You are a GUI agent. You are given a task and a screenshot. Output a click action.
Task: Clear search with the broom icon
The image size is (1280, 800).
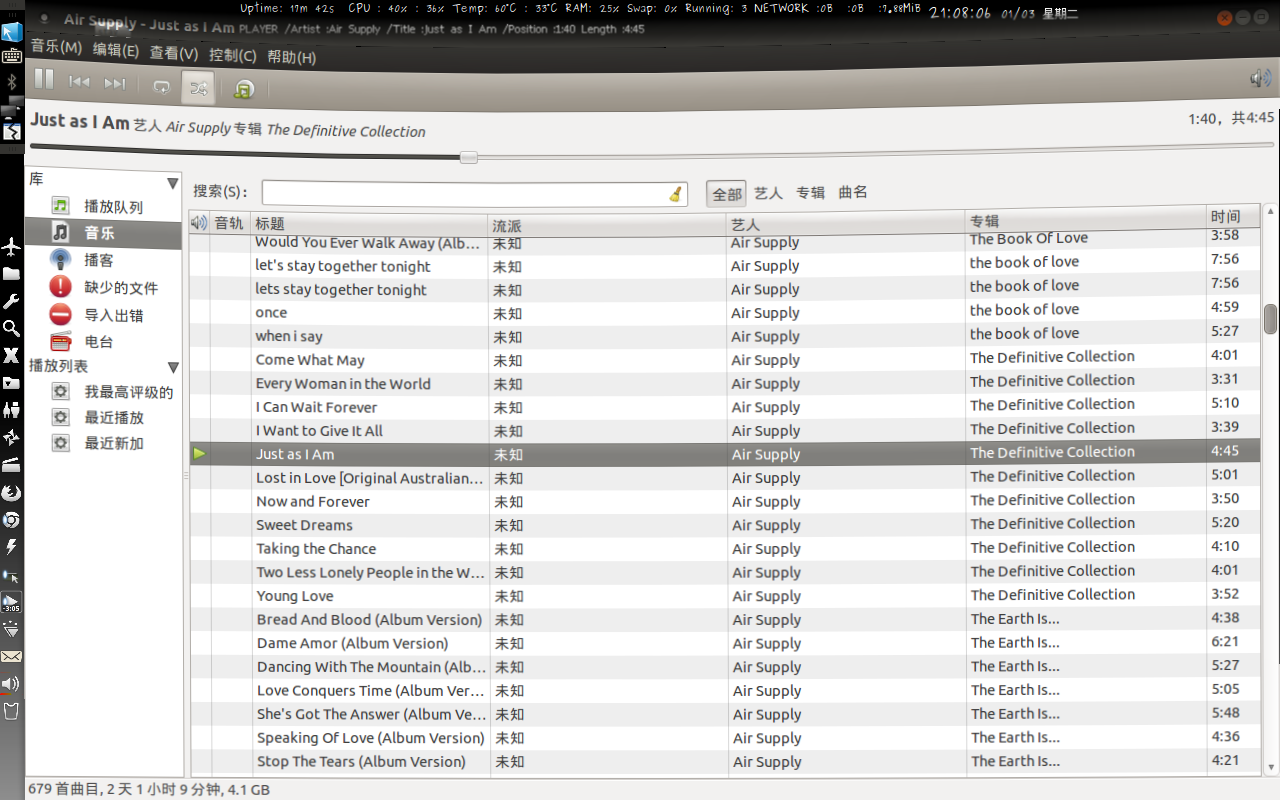tap(676, 194)
